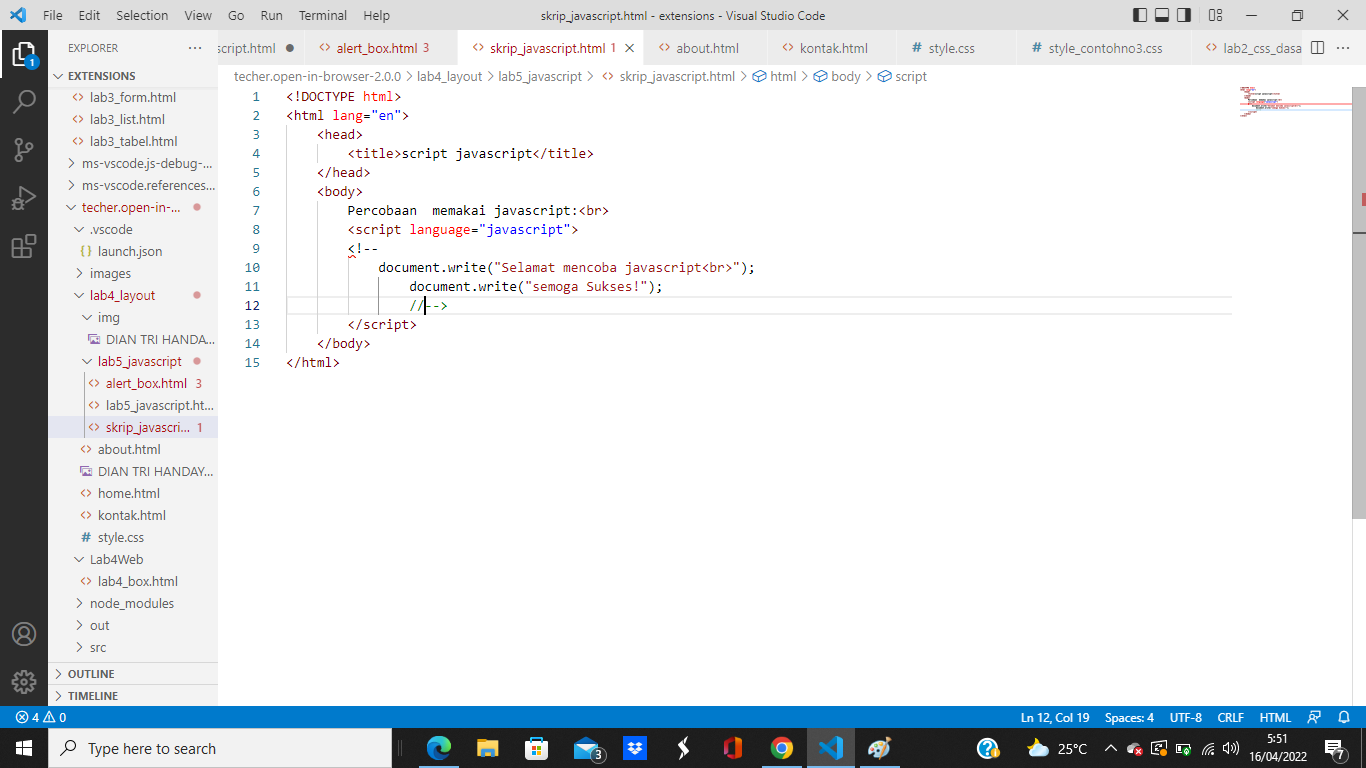This screenshot has height=768, width=1366.
Task: Open the Extensions view
Action: point(24,241)
